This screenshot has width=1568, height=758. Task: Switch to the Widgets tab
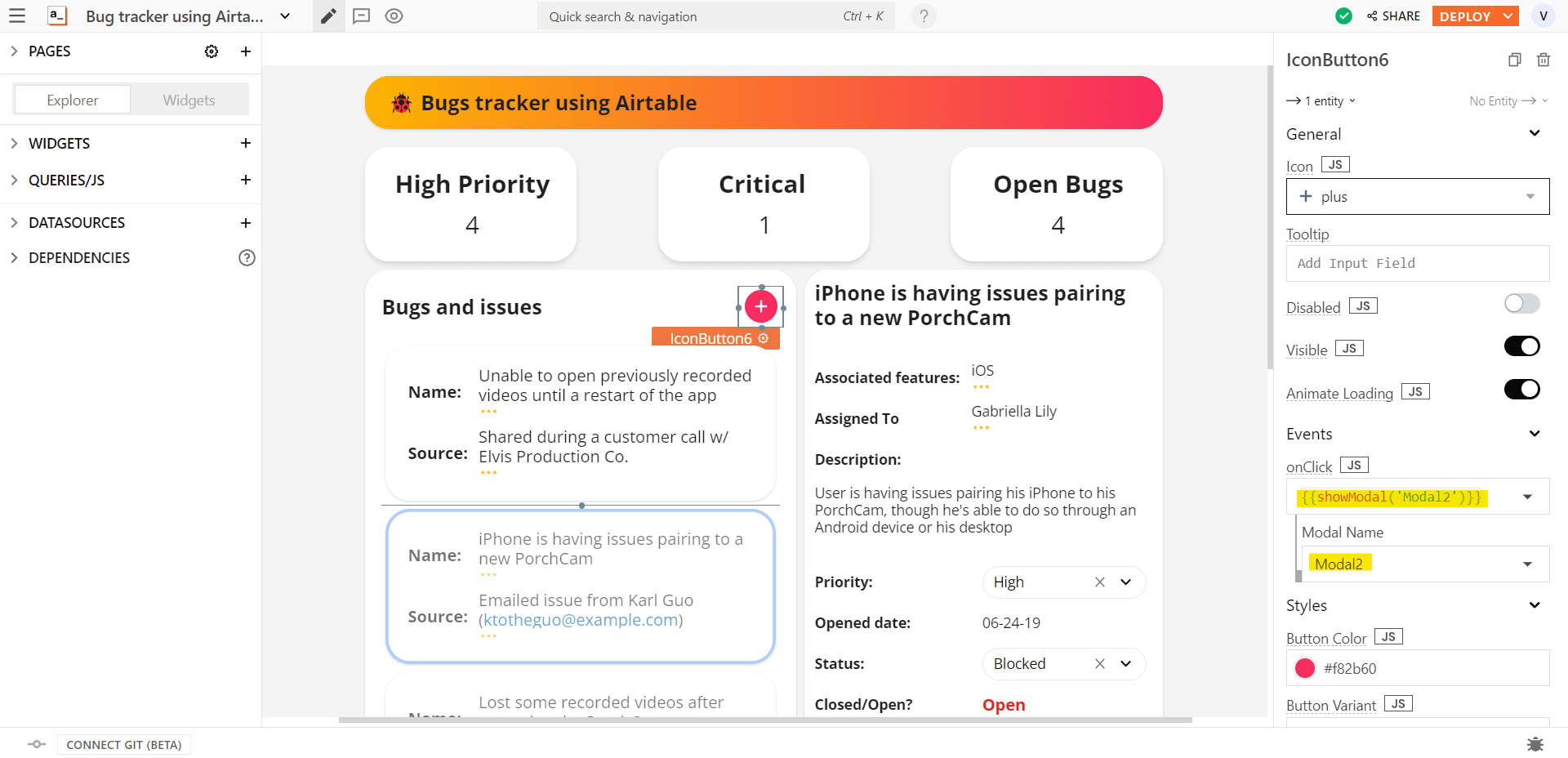(x=189, y=100)
